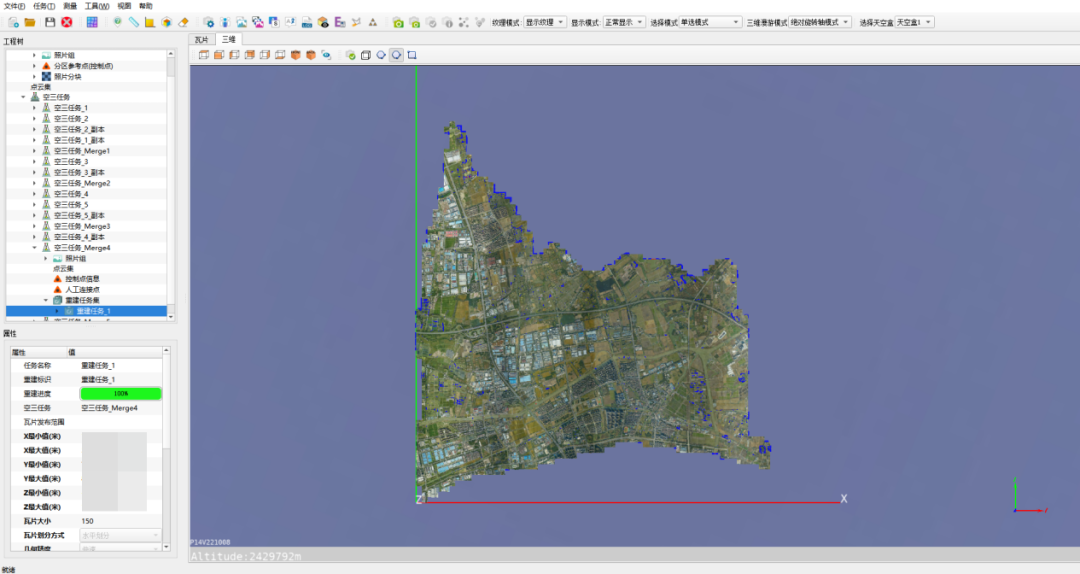Switch to the 三维 tab

[x=229, y=40]
